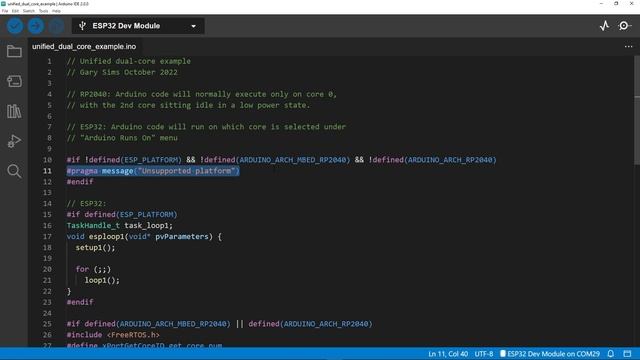Viewport: 640px width, 360px height.
Task: Click the editor vertical scrollbar
Action: click(x=637, y=110)
